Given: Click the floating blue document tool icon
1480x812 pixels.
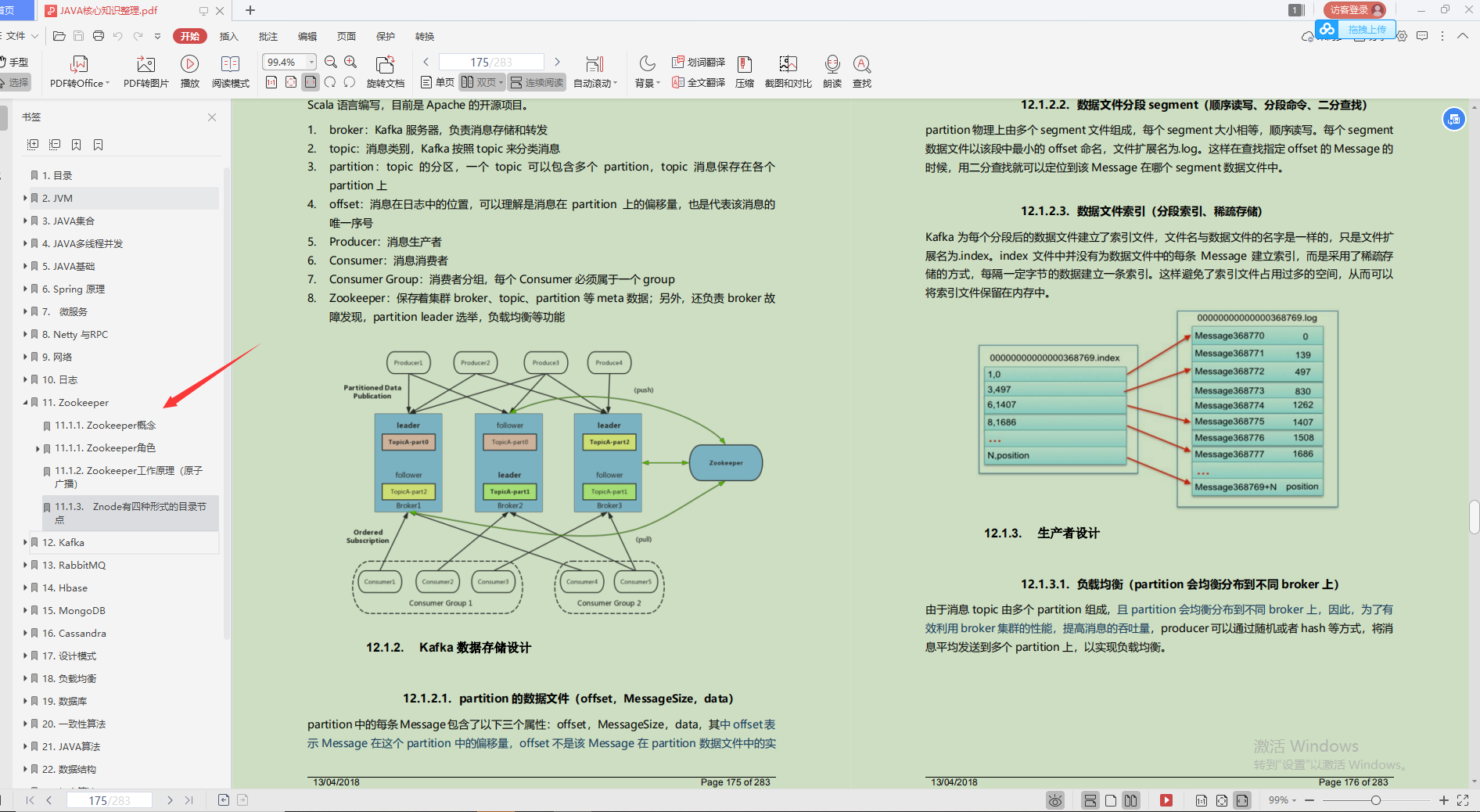Looking at the screenshot, I should (x=1453, y=119).
